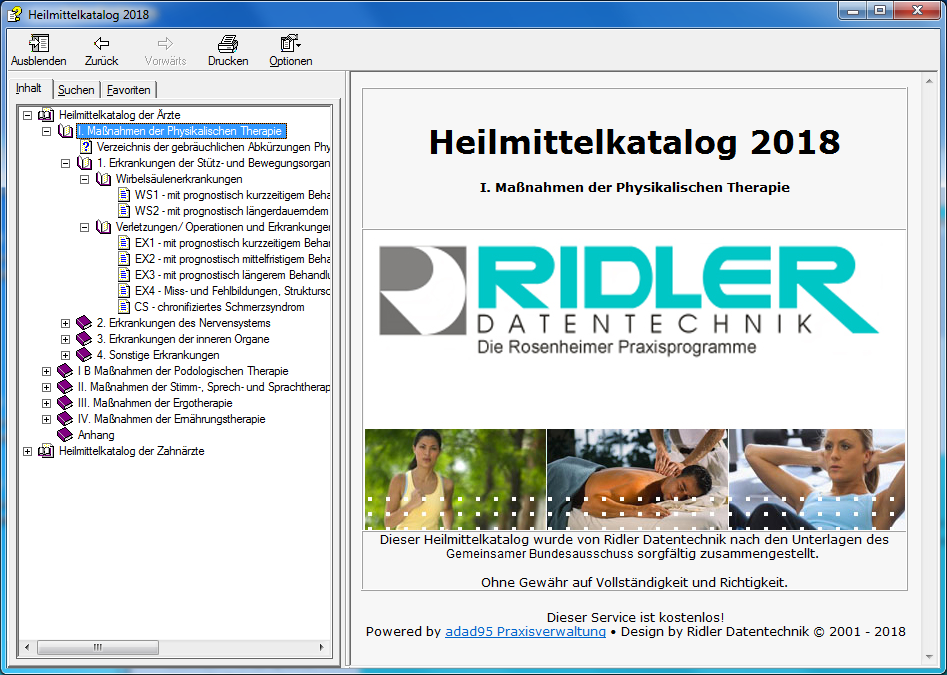Expand IV. Maßnahmen der Ernährungstherapie

coord(47,419)
